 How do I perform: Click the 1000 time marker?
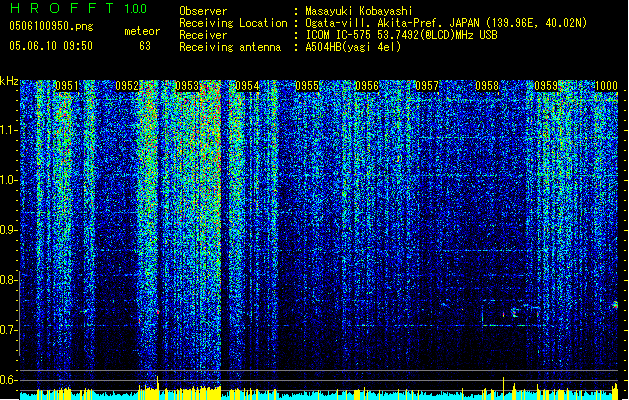coord(606,86)
